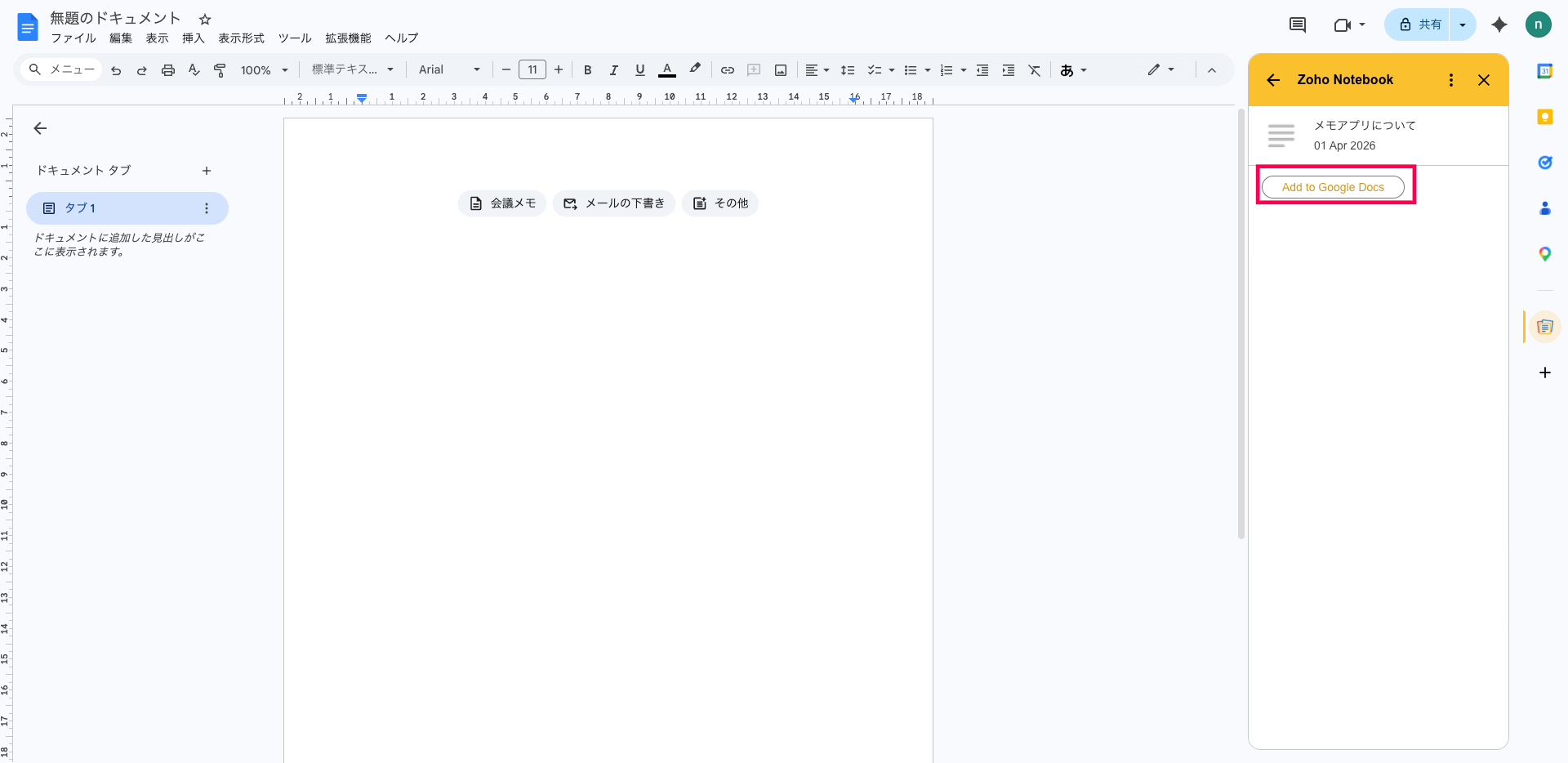Click the paint format roller icon
The image size is (1568, 763).
point(220,70)
